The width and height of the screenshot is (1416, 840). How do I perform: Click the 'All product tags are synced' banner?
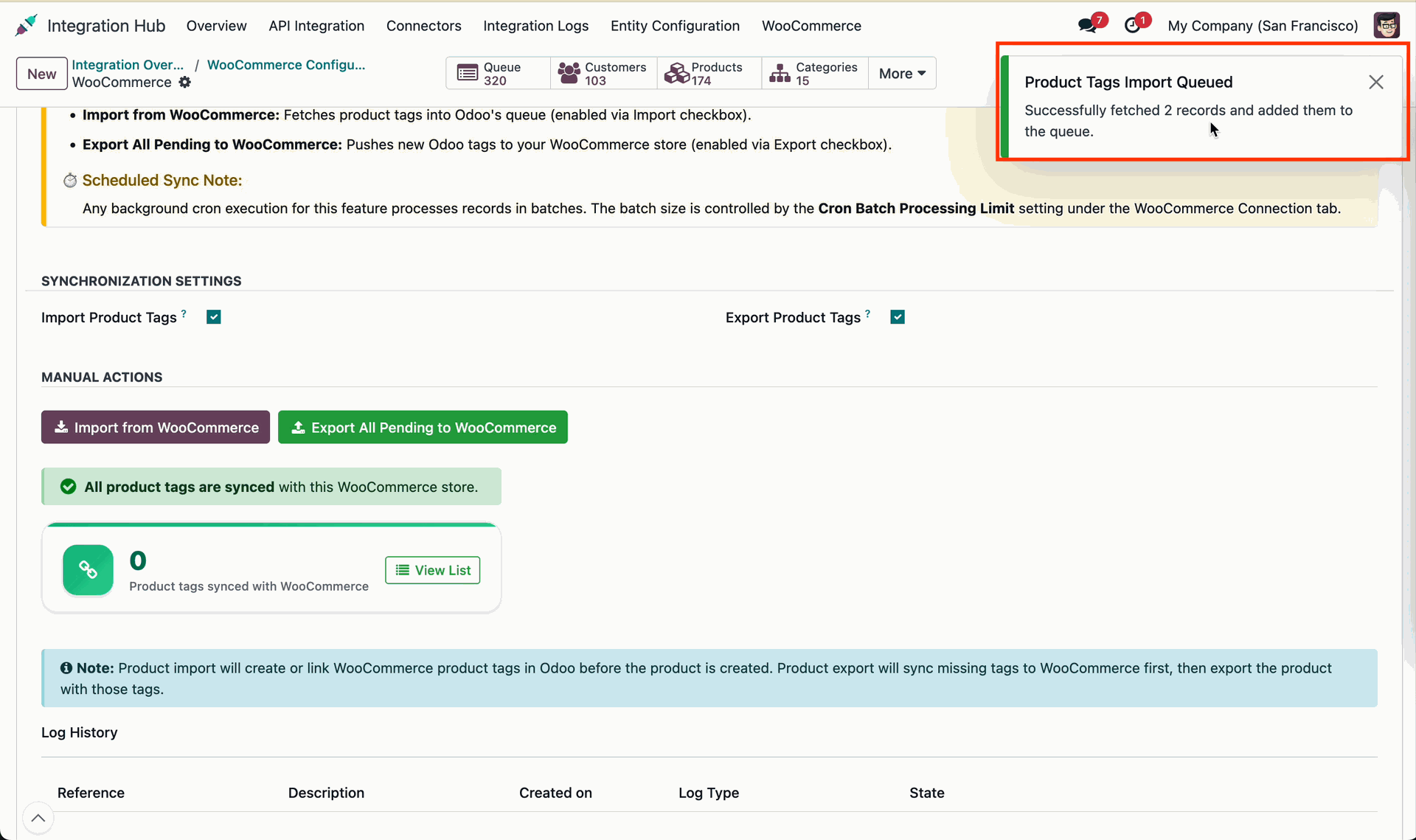pyautogui.click(x=271, y=487)
